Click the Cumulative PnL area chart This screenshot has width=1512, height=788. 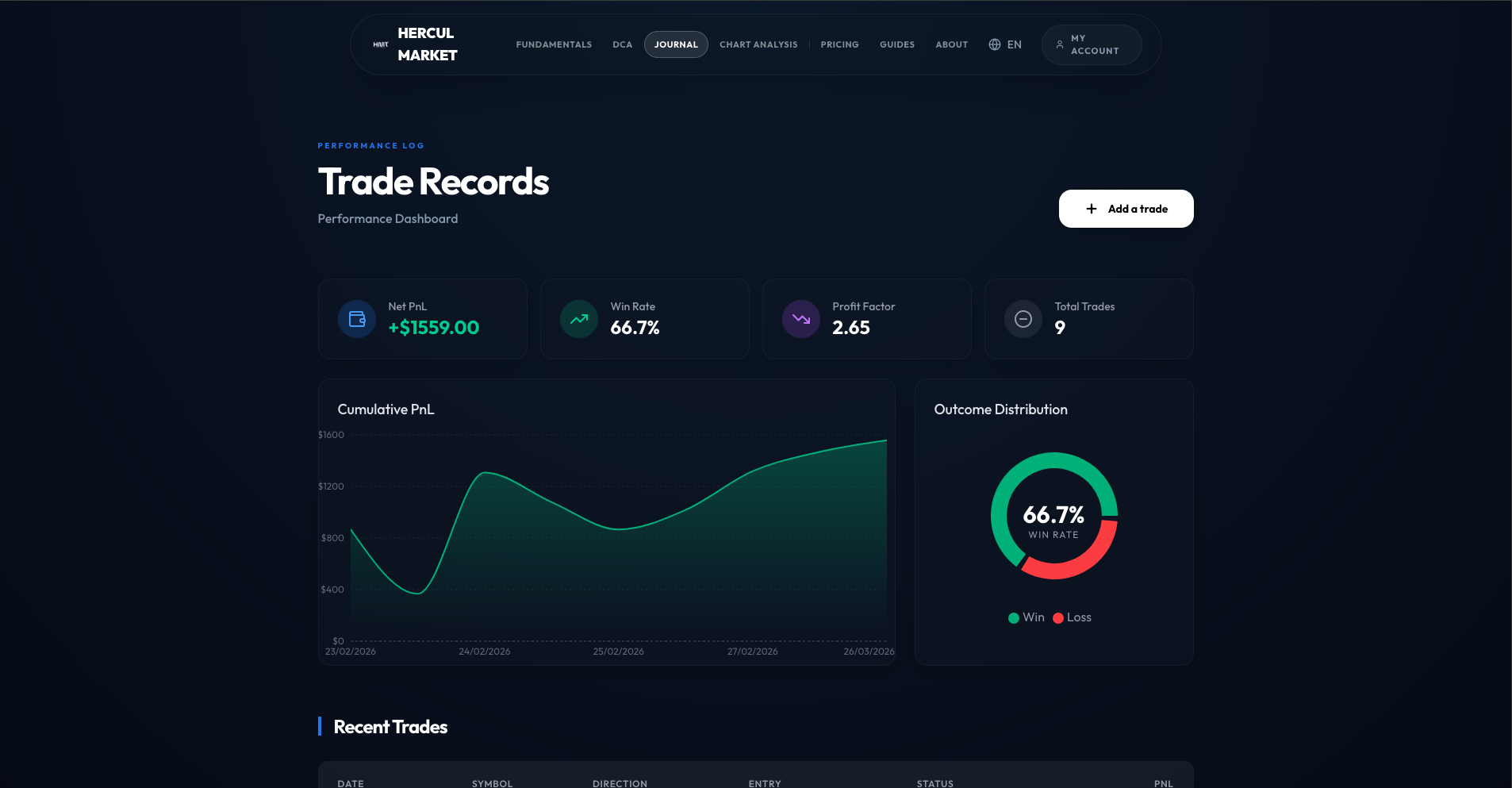[x=619, y=540]
